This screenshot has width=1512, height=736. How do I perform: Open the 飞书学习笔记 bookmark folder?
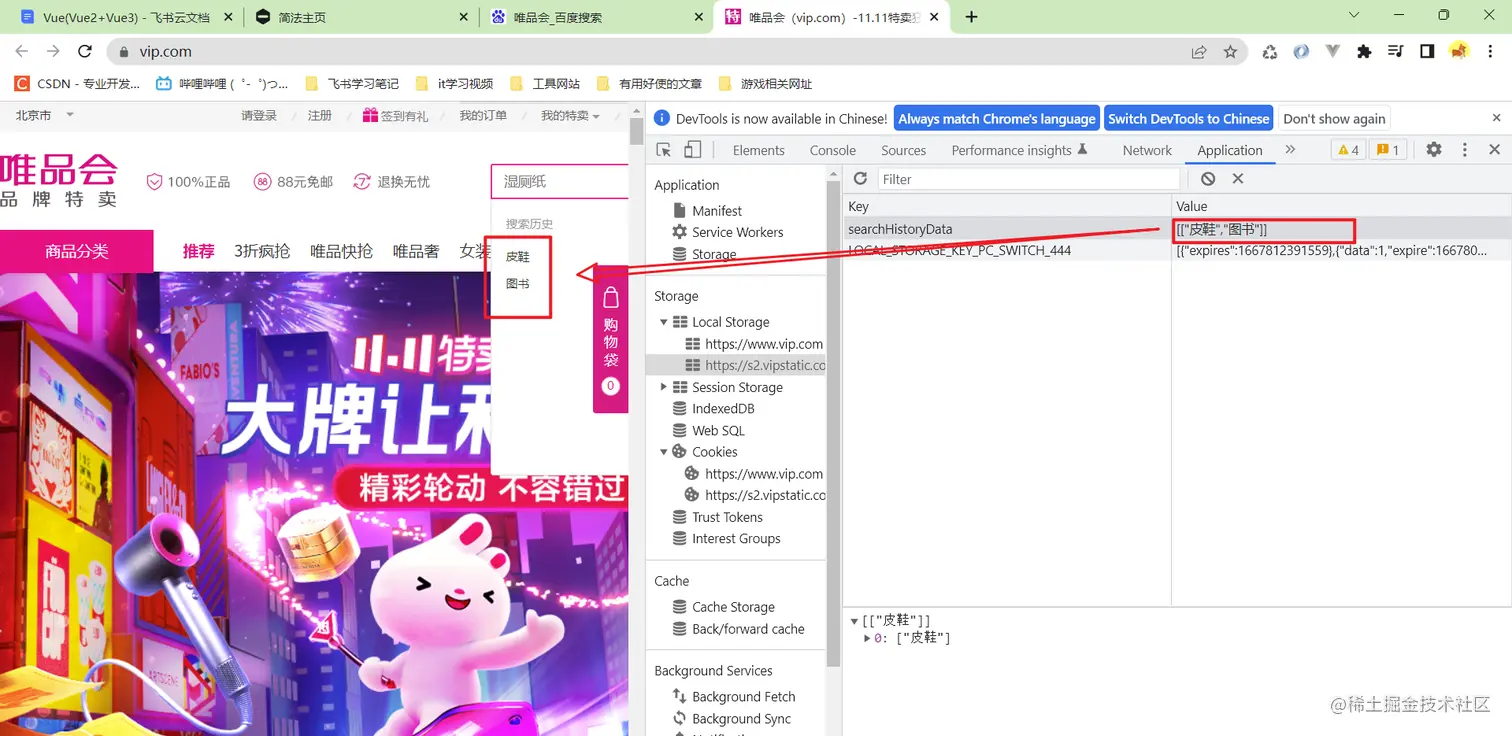coord(351,84)
